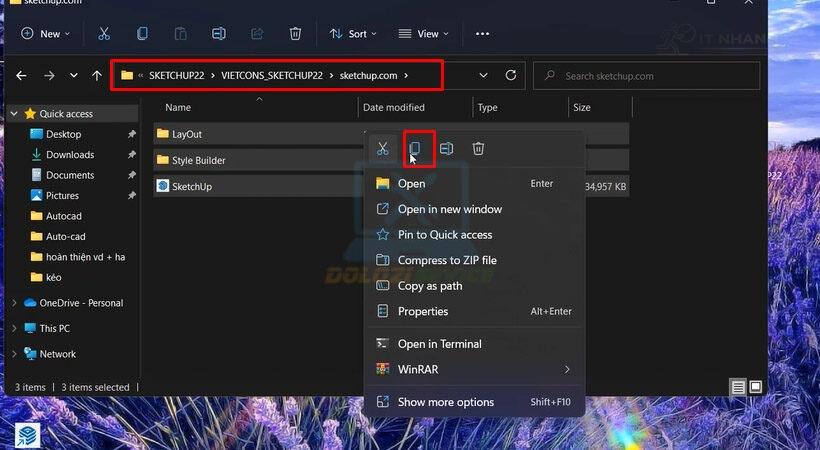
Task: Choose Compress to ZIP file
Action: (446, 260)
